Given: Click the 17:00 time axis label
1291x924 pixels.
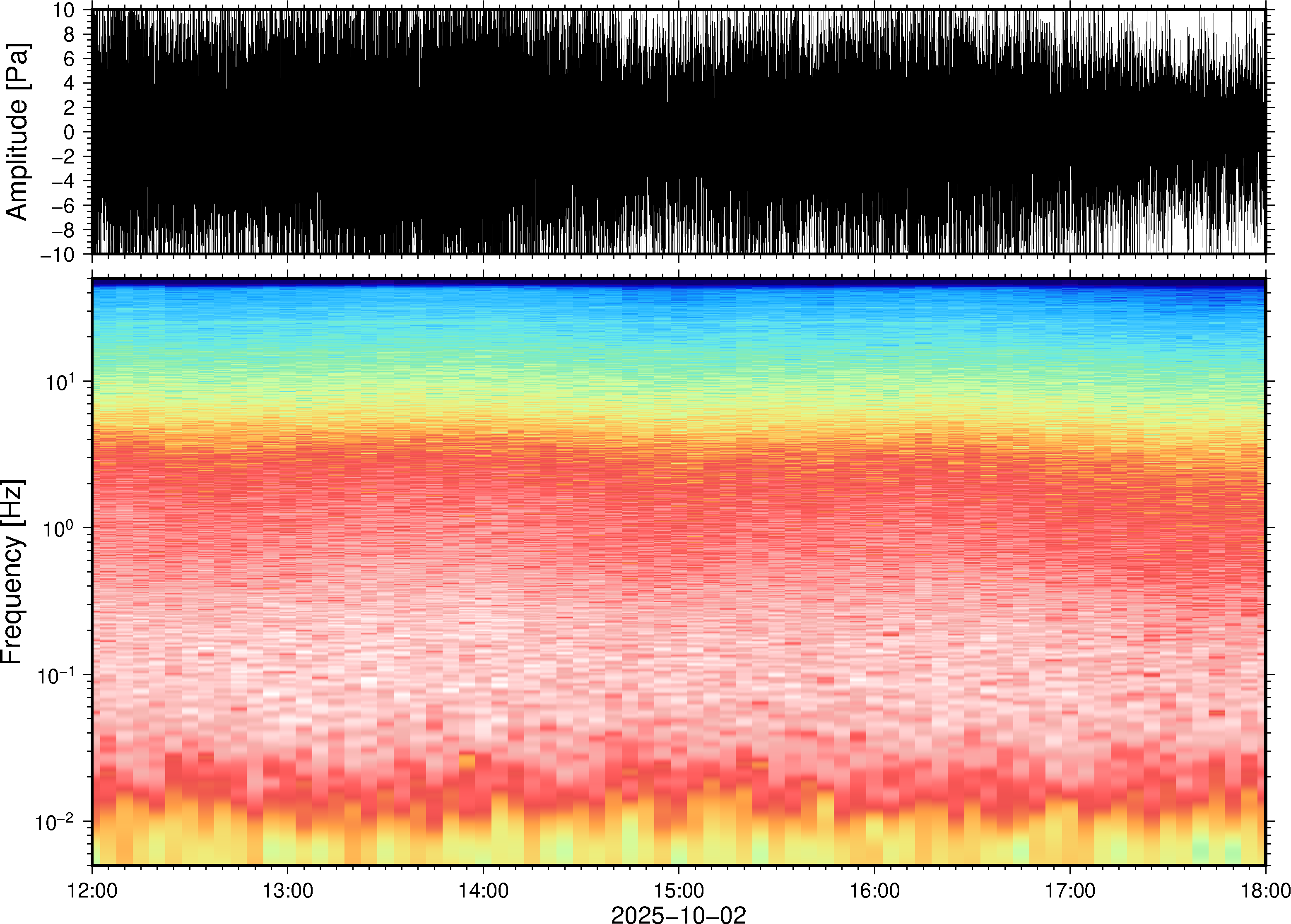Looking at the screenshot, I should 1070,890.
